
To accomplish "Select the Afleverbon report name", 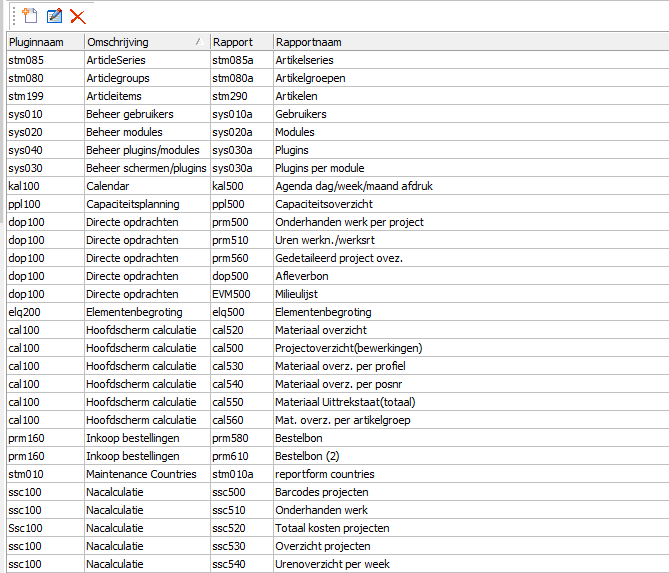I will click(x=471, y=276).
